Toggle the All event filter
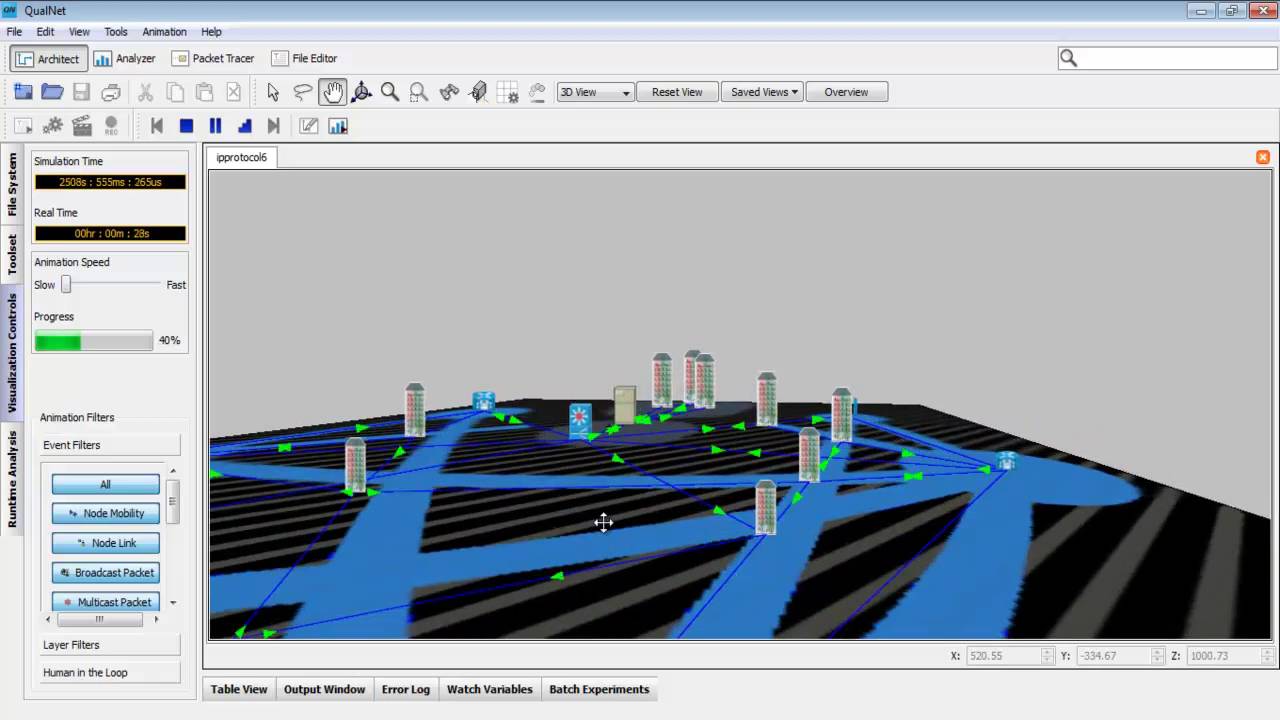1280x720 pixels. pos(105,484)
